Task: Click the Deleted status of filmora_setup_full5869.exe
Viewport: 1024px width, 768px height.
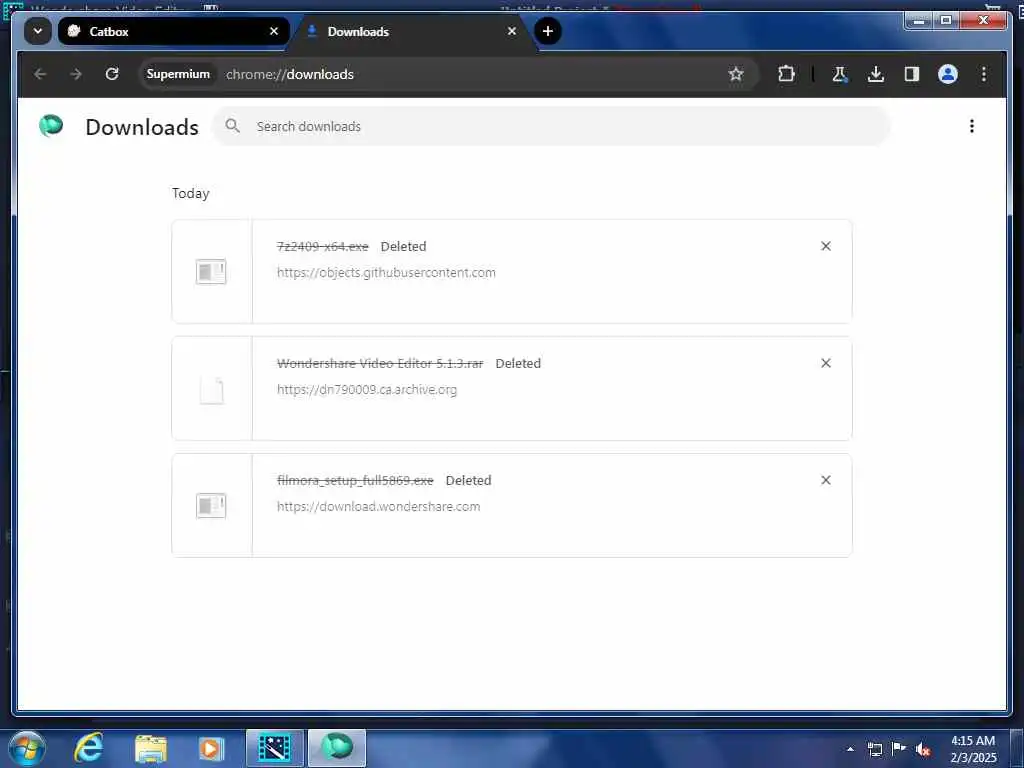Action: tap(468, 480)
